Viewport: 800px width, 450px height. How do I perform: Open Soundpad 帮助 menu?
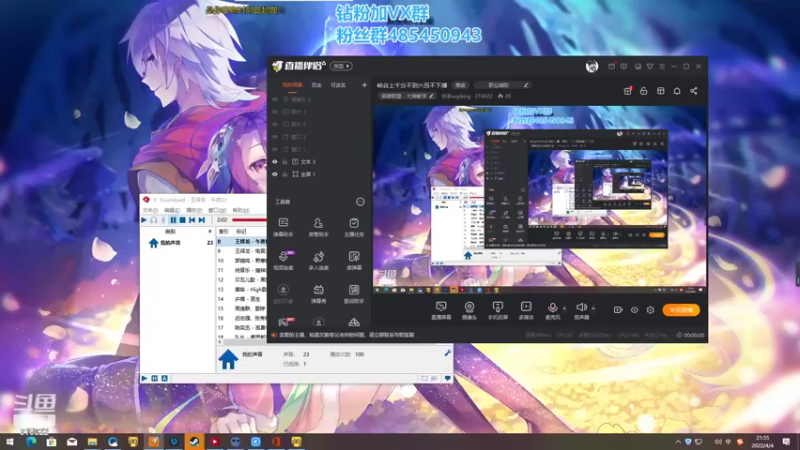click(x=241, y=210)
